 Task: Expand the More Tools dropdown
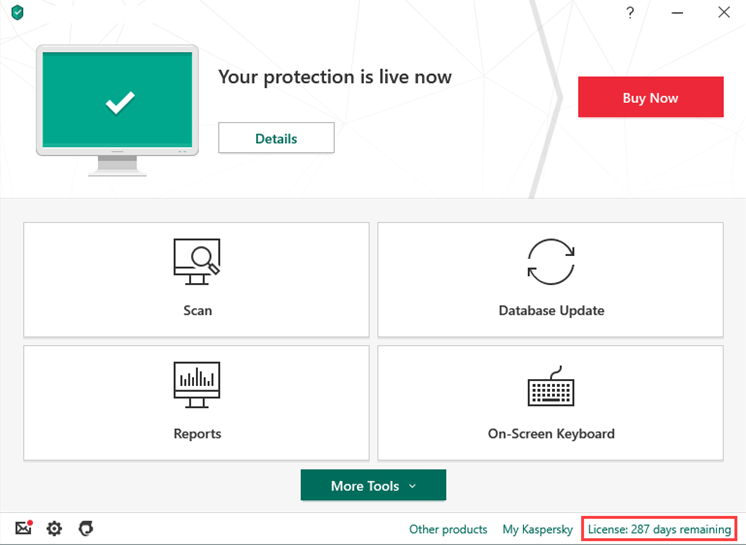[x=373, y=485]
